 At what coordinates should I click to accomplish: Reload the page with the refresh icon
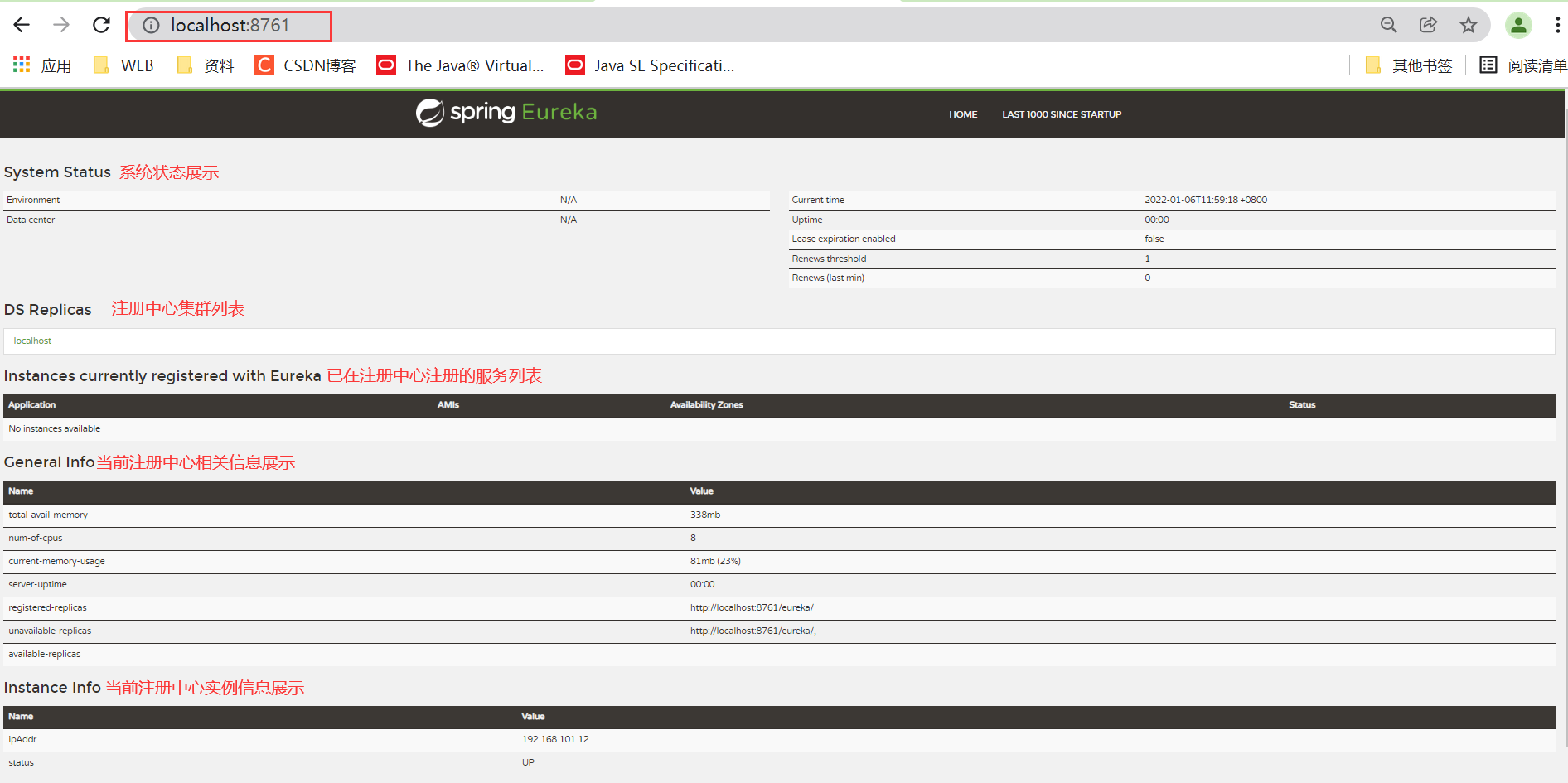(101, 25)
